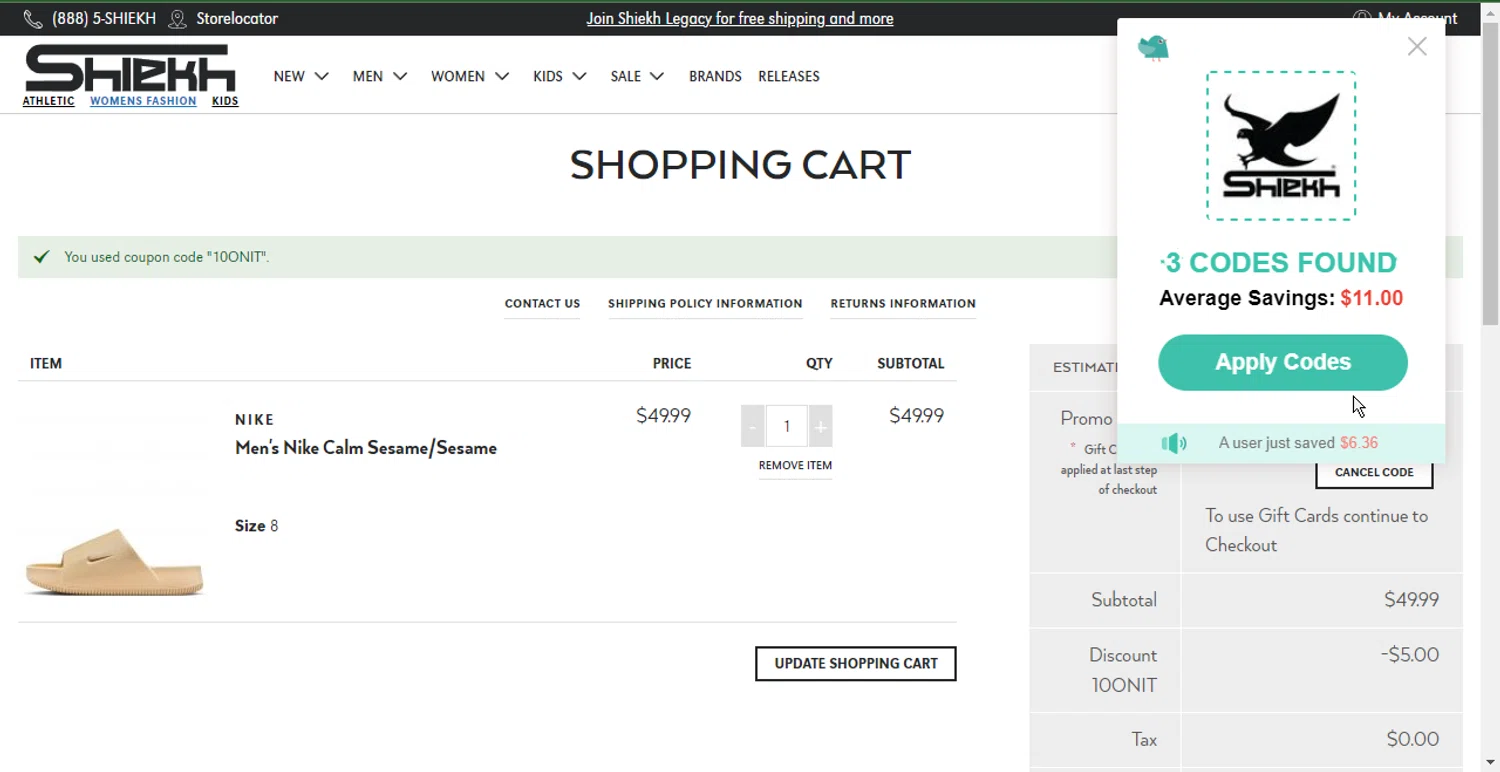Click the Tax $0.00 amount
This screenshot has width=1500, height=772.
coord(1413,739)
